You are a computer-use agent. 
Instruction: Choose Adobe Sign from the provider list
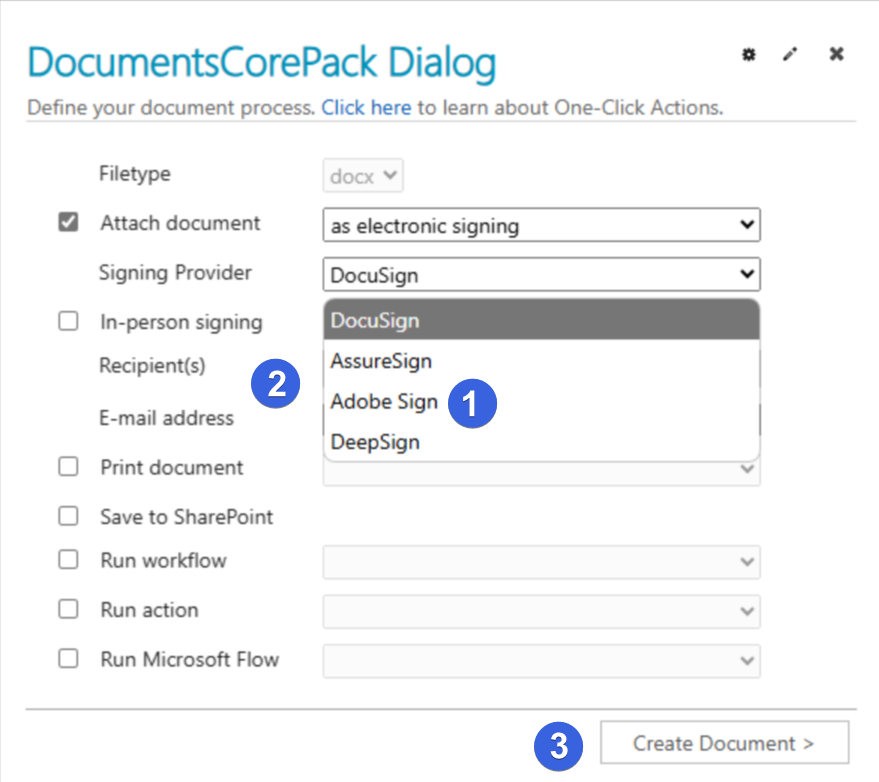(542, 401)
